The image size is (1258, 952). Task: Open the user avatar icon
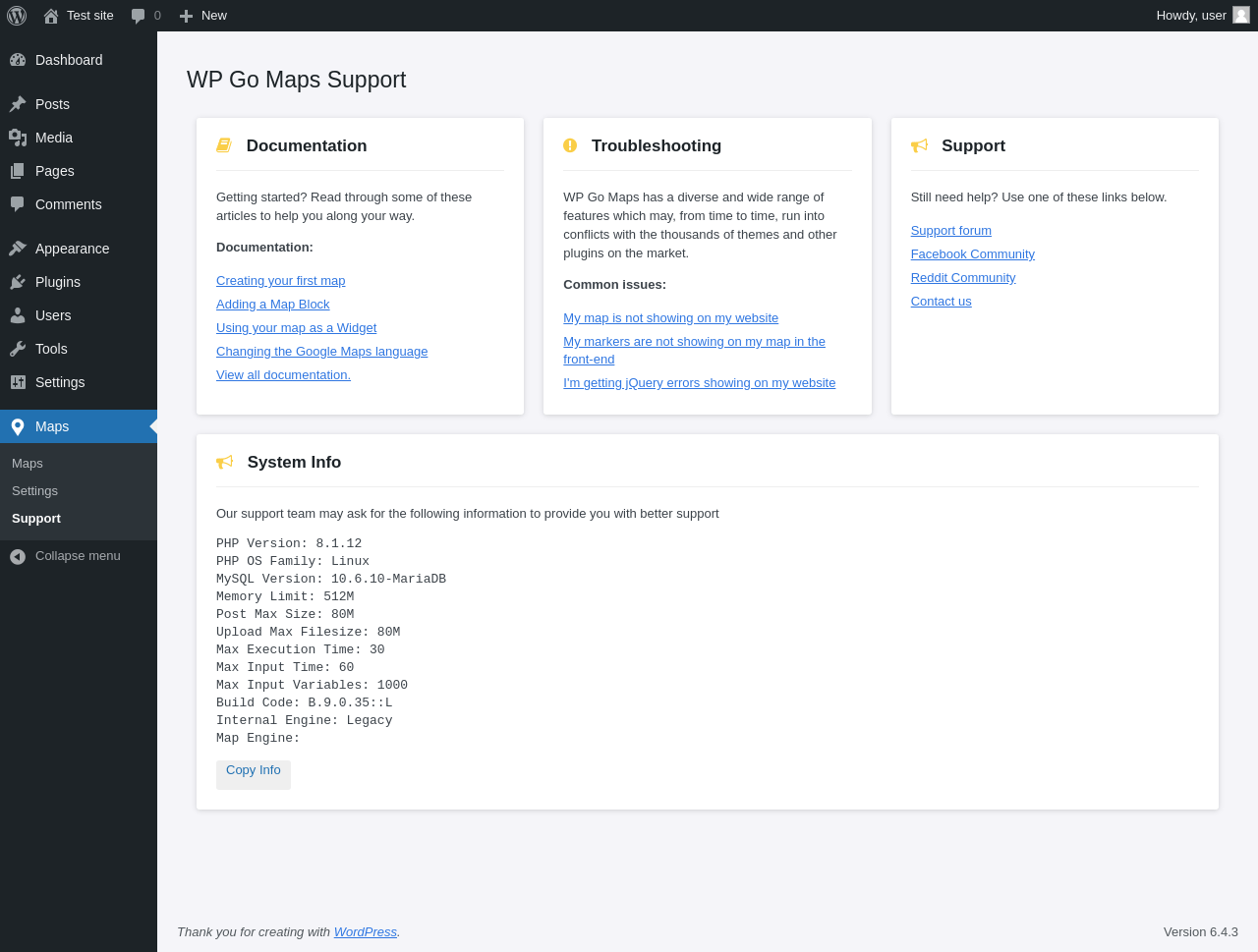tap(1241, 15)
